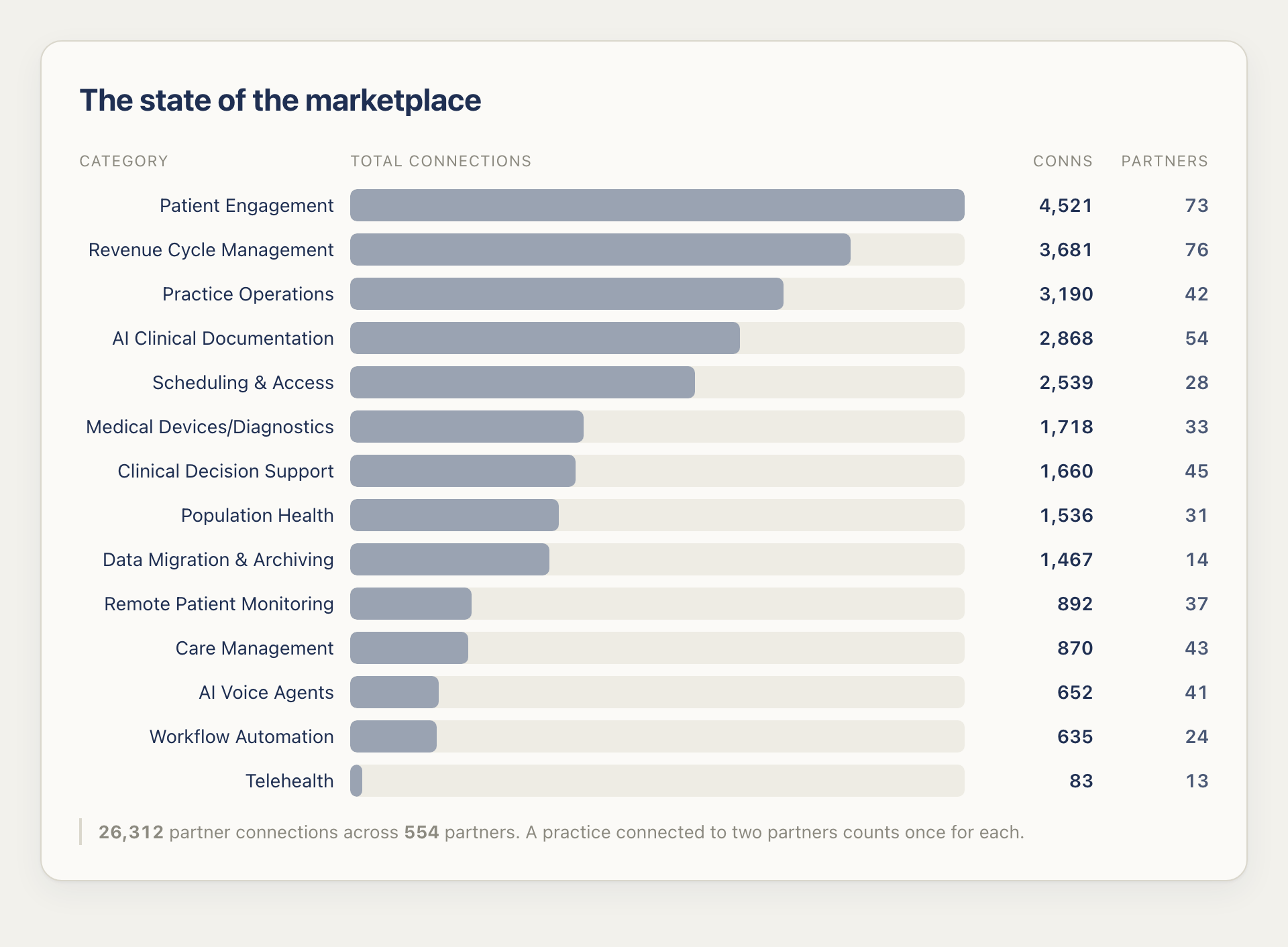Click the 892 connections value
1288x947 pixels.
pos(1075,604)
